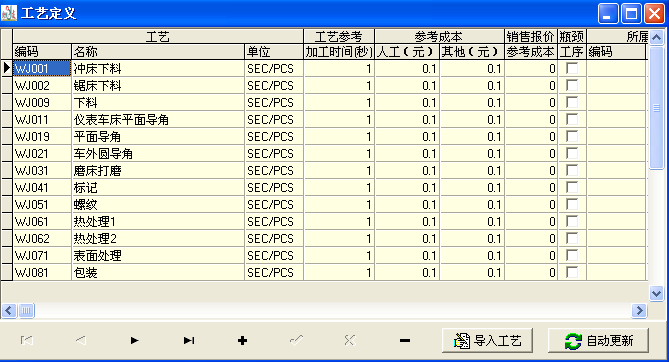Click the WJ019 code cell
This screenshot has height=362, width=669.
(x=42, y=137)
